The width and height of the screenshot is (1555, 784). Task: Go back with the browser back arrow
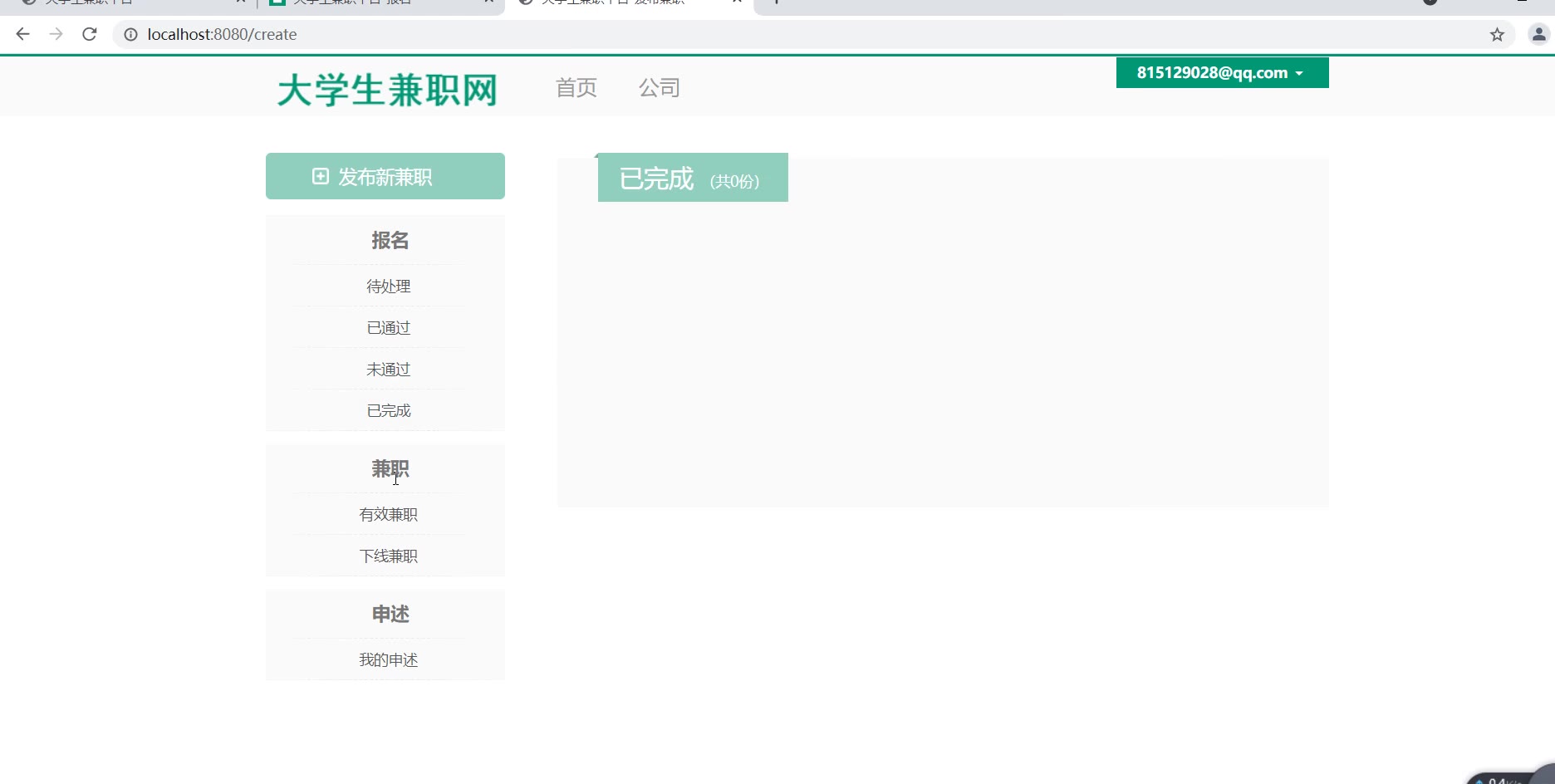click(x=23, y=34)
